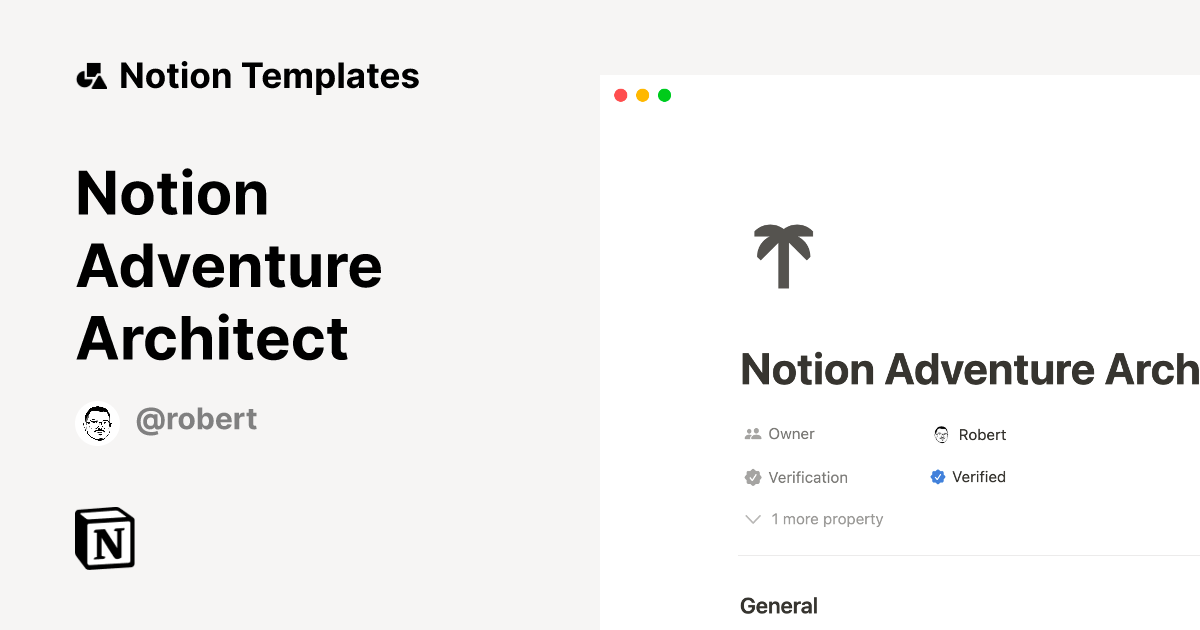The width and height of the screenshot is (1200, 630).
Task: Click the chevron beside 1 more property
Action: tap(752, 519)
